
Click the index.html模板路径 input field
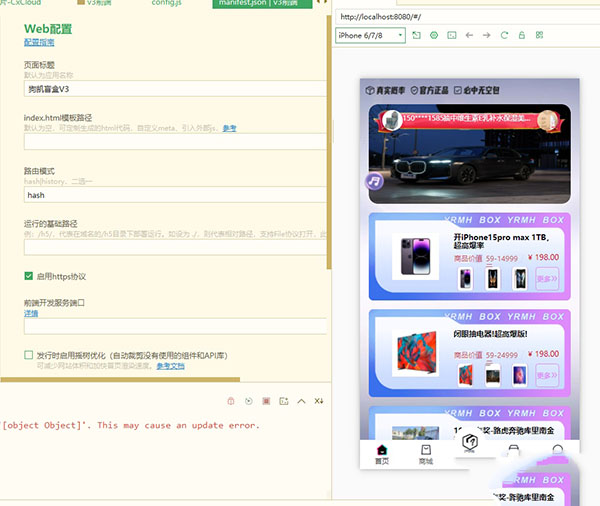(x=175, y=142)
